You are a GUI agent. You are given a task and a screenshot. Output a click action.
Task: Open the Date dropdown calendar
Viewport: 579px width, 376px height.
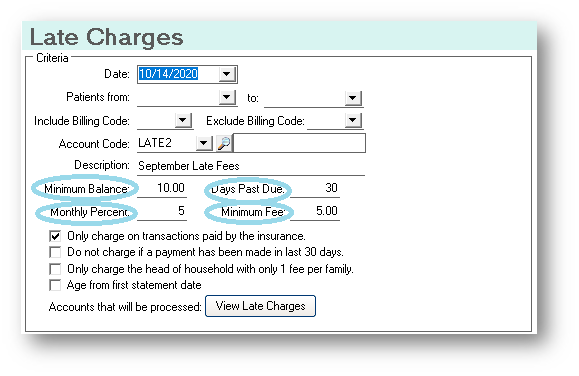click(227, 74)
